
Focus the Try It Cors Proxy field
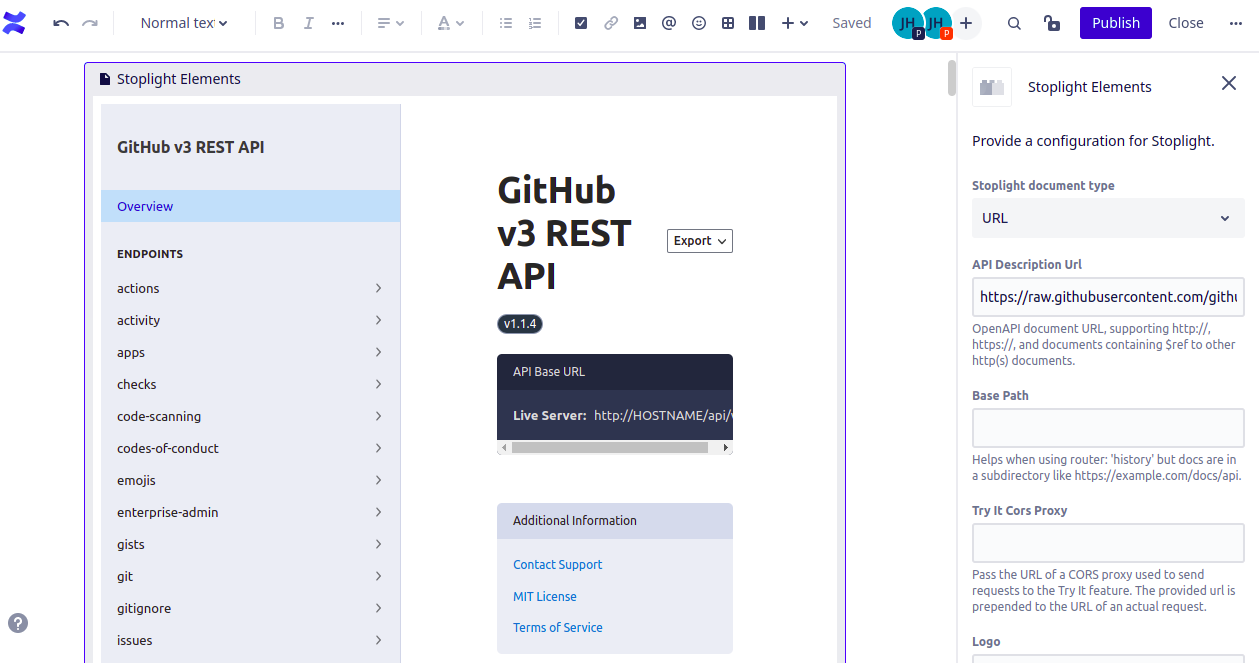(1108, 543)
